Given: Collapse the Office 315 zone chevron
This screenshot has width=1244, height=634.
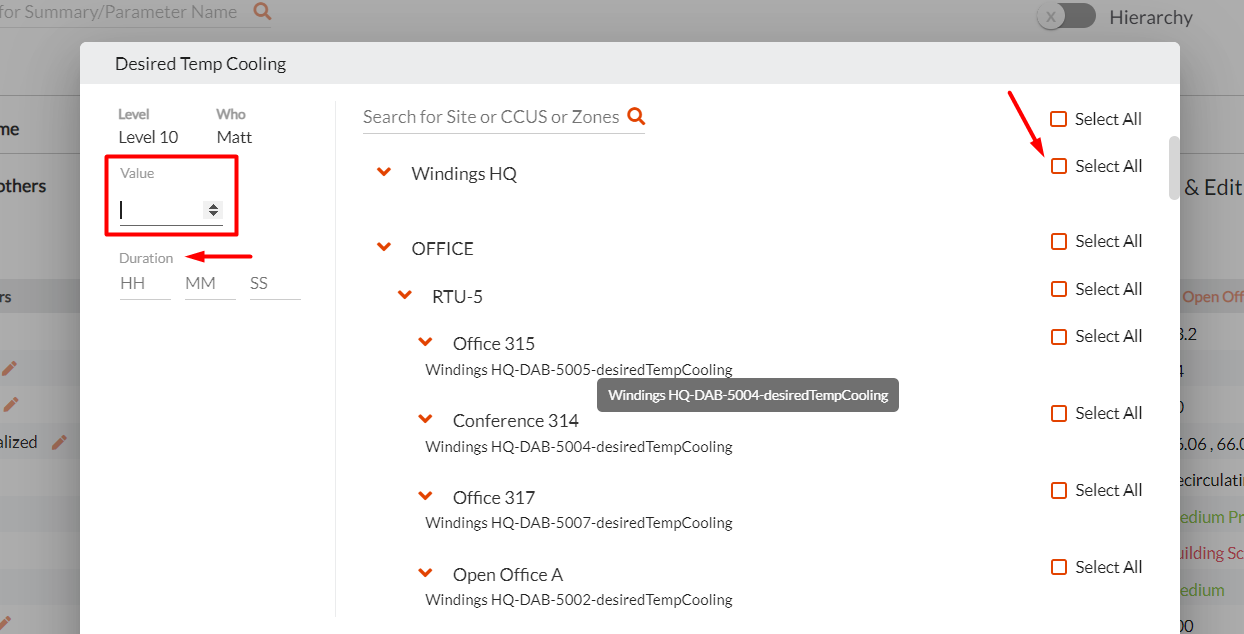Looking at the screenshot, I should (425, 342).
